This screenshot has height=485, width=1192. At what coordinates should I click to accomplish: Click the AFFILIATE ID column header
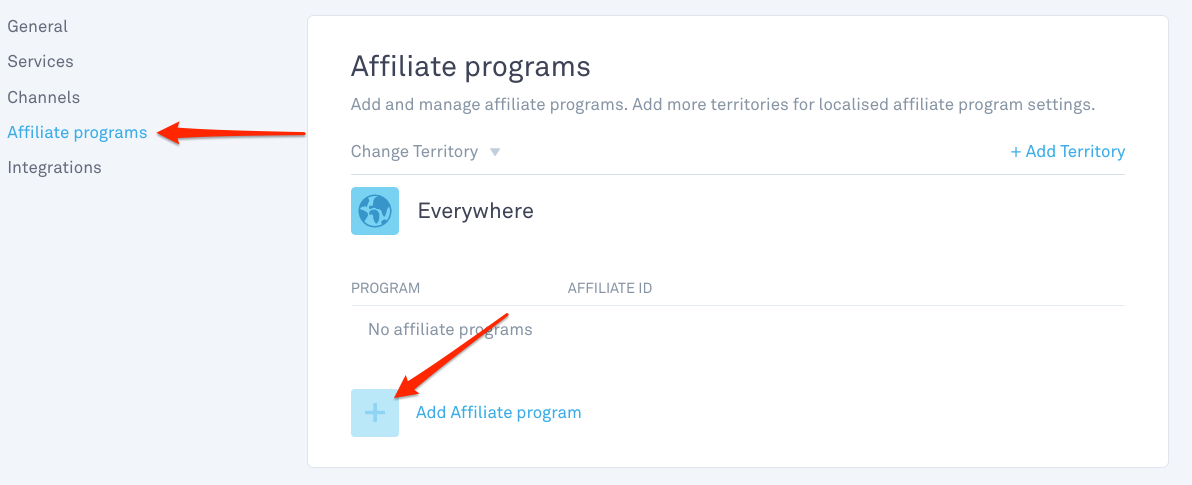point(610,288)
